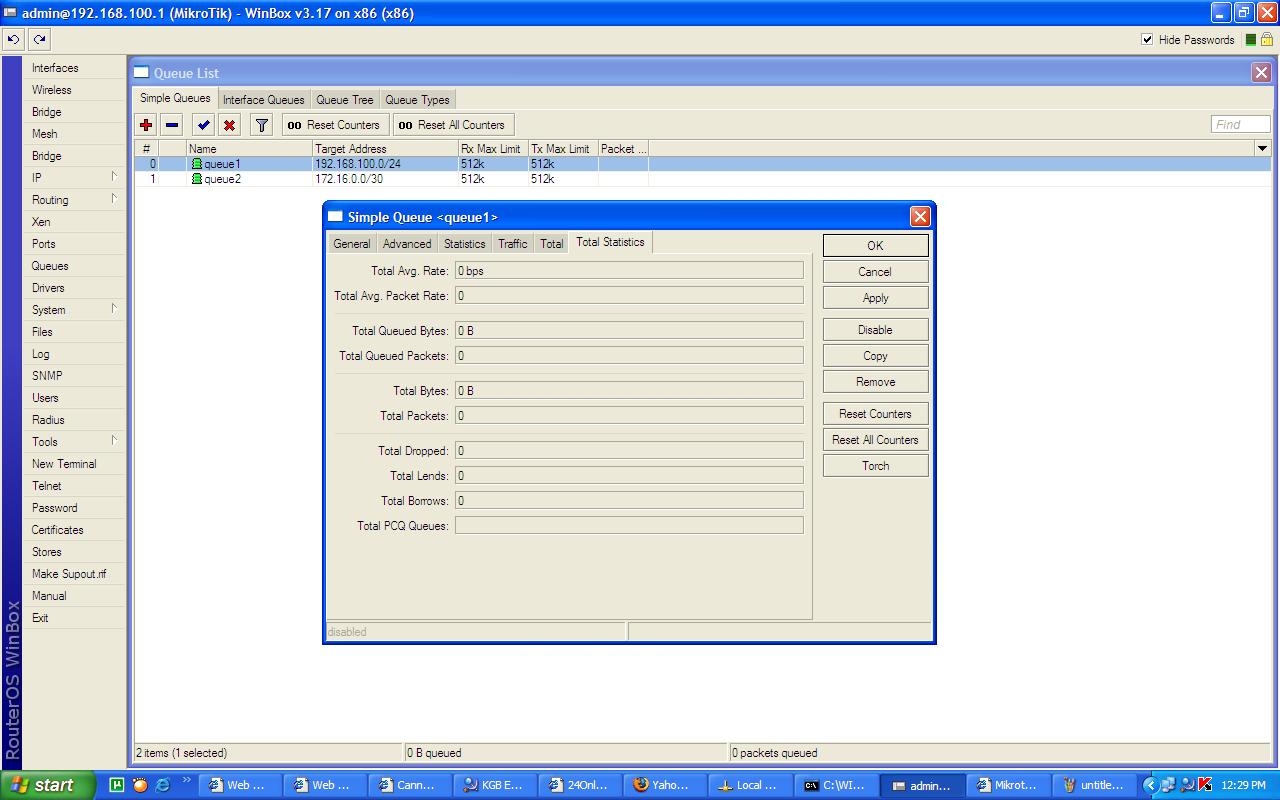Switch to the Interface Queues tab

tap(263, 99)
